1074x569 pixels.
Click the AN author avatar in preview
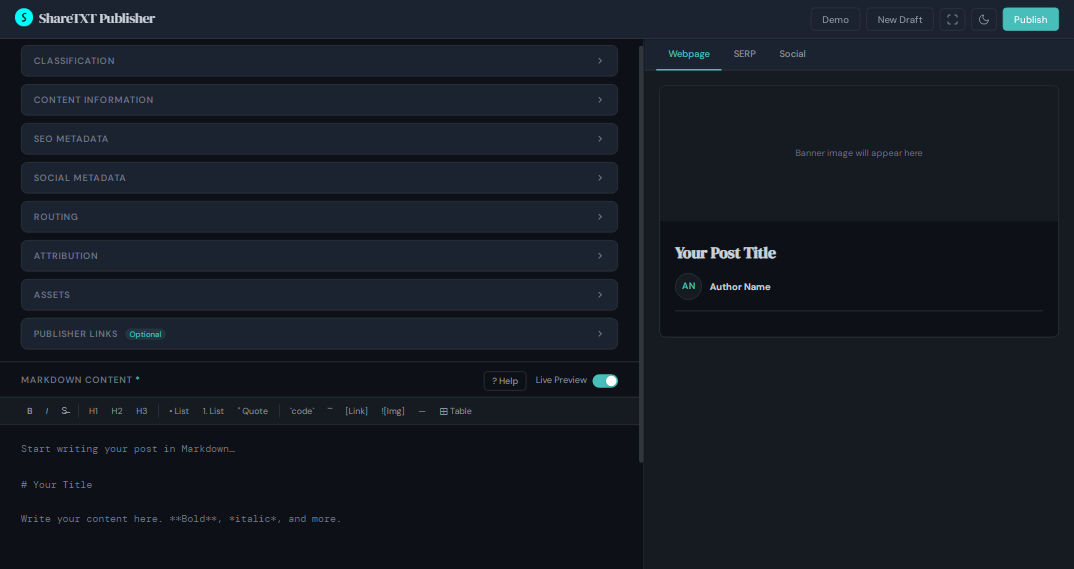(x=688, y=286)
